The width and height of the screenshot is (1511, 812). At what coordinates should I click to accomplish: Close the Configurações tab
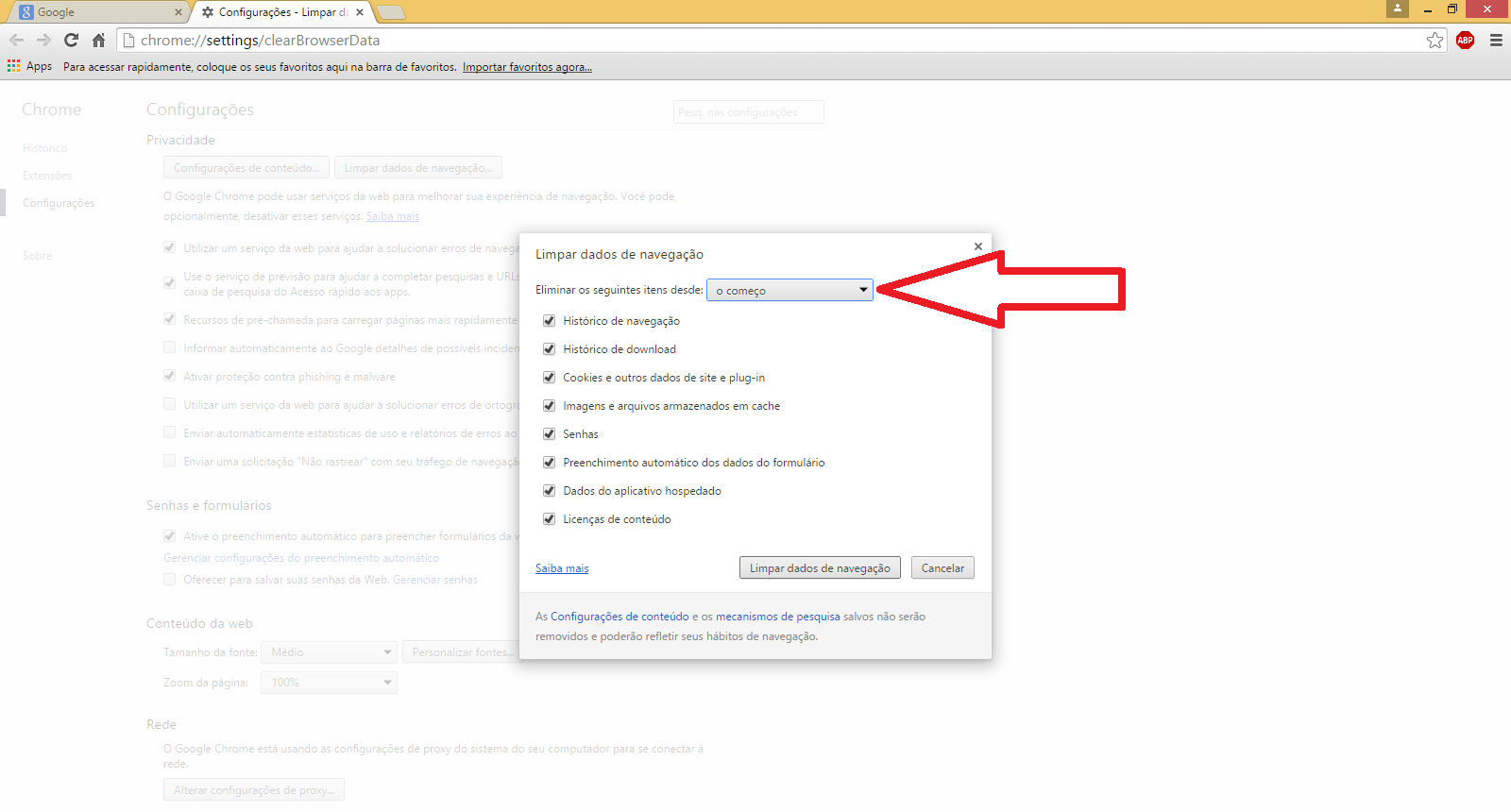360,12
